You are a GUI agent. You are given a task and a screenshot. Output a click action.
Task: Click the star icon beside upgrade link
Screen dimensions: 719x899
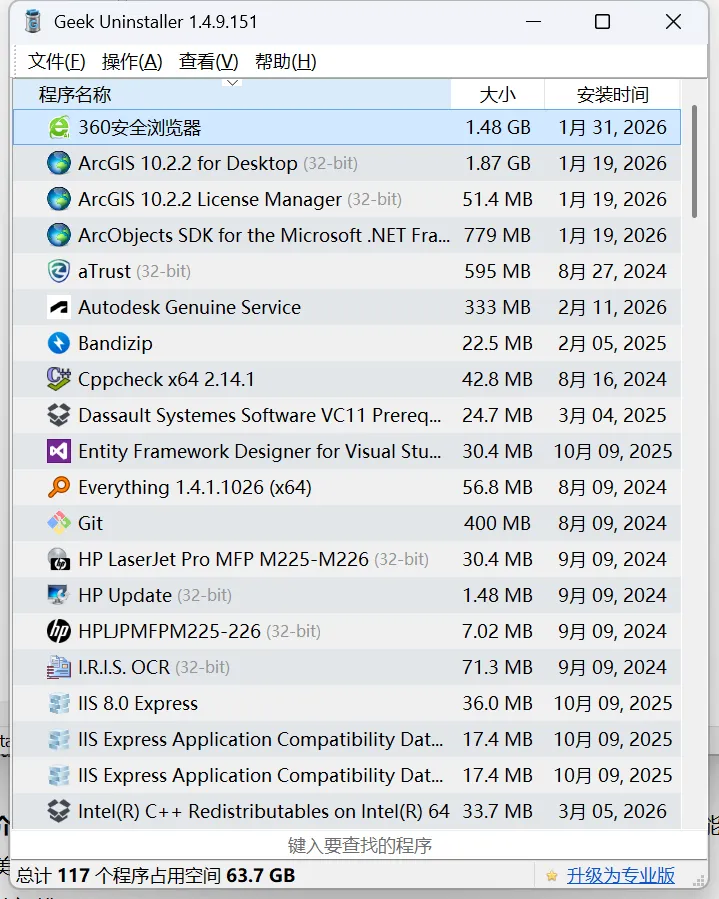552,875
